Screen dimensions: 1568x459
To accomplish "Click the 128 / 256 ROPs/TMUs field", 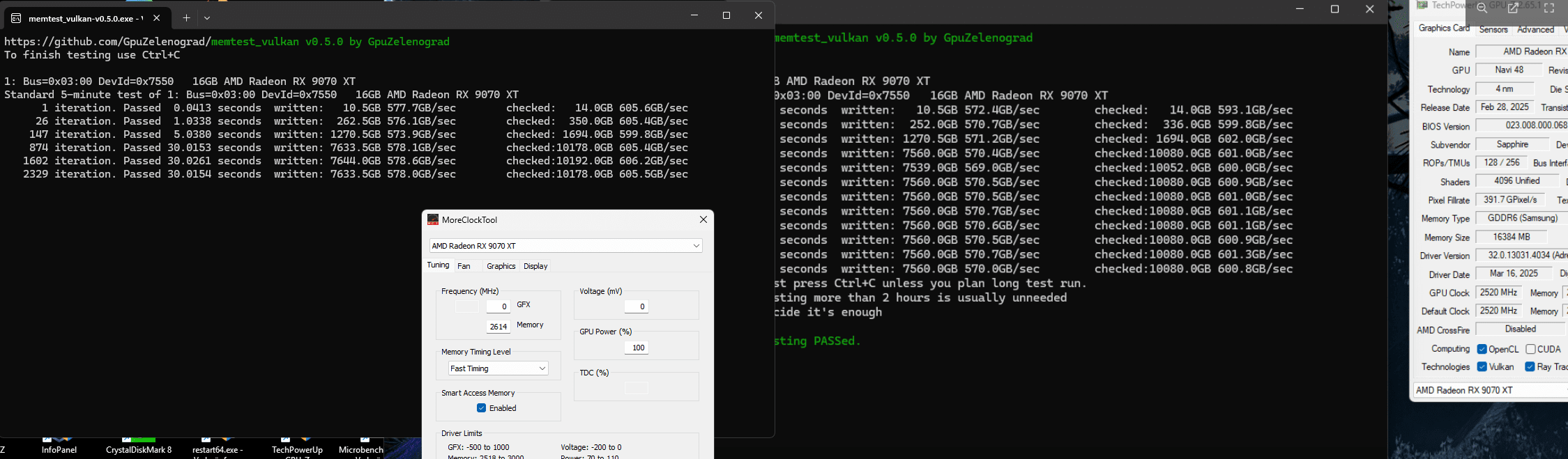I will point(1502,162).
